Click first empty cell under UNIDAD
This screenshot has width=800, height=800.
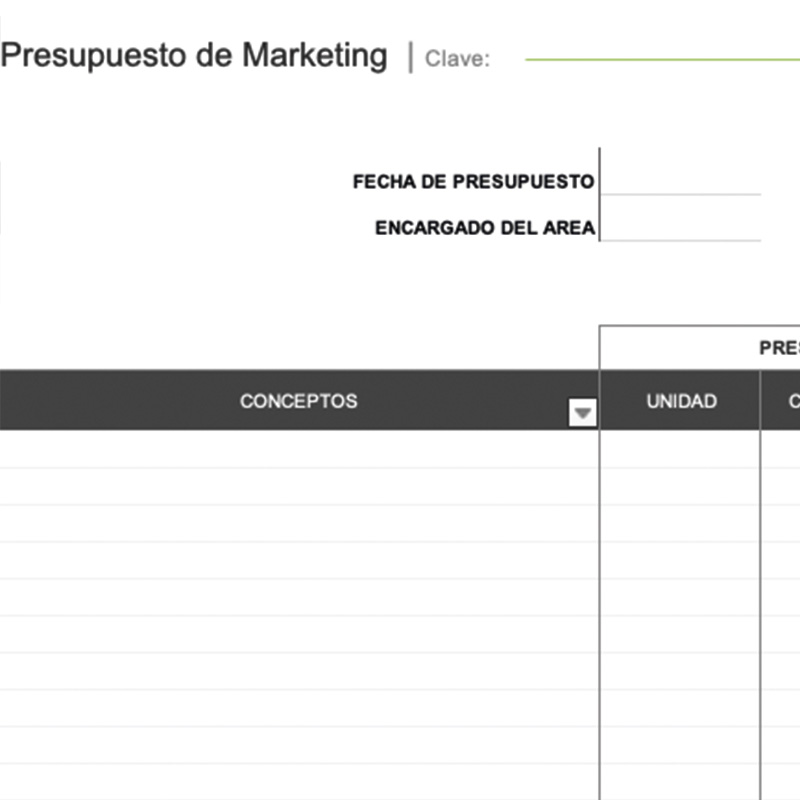pos(680,449)
